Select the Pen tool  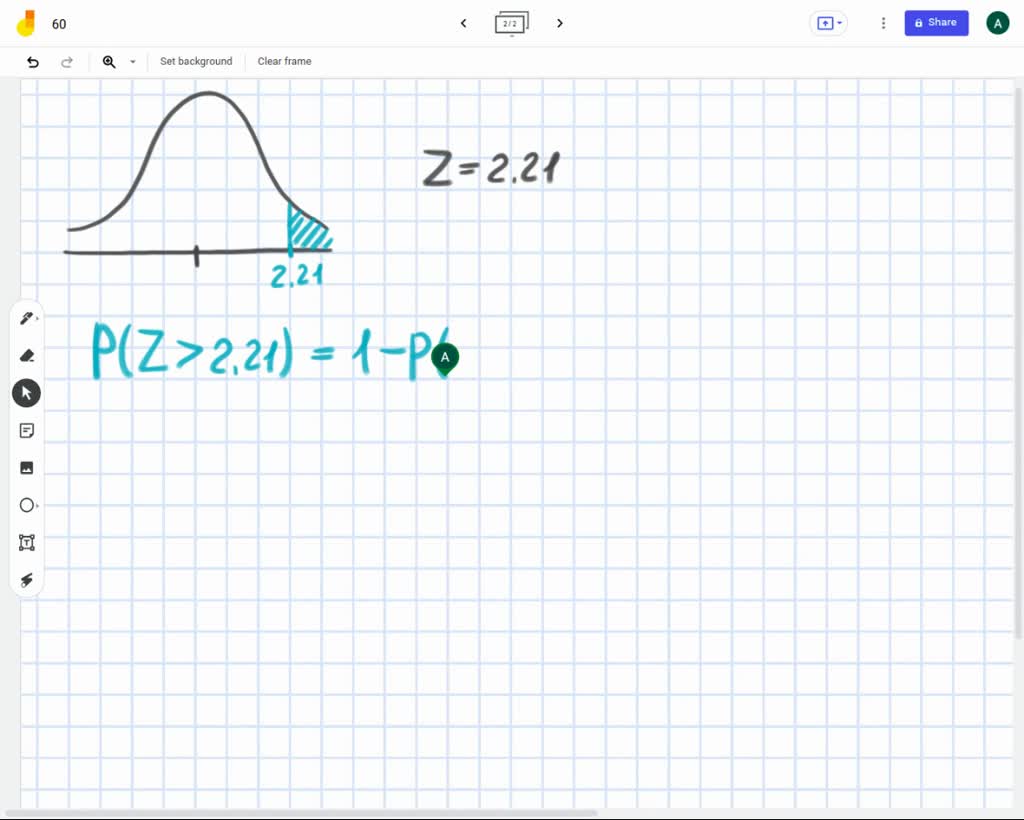[x=26, y=317]
